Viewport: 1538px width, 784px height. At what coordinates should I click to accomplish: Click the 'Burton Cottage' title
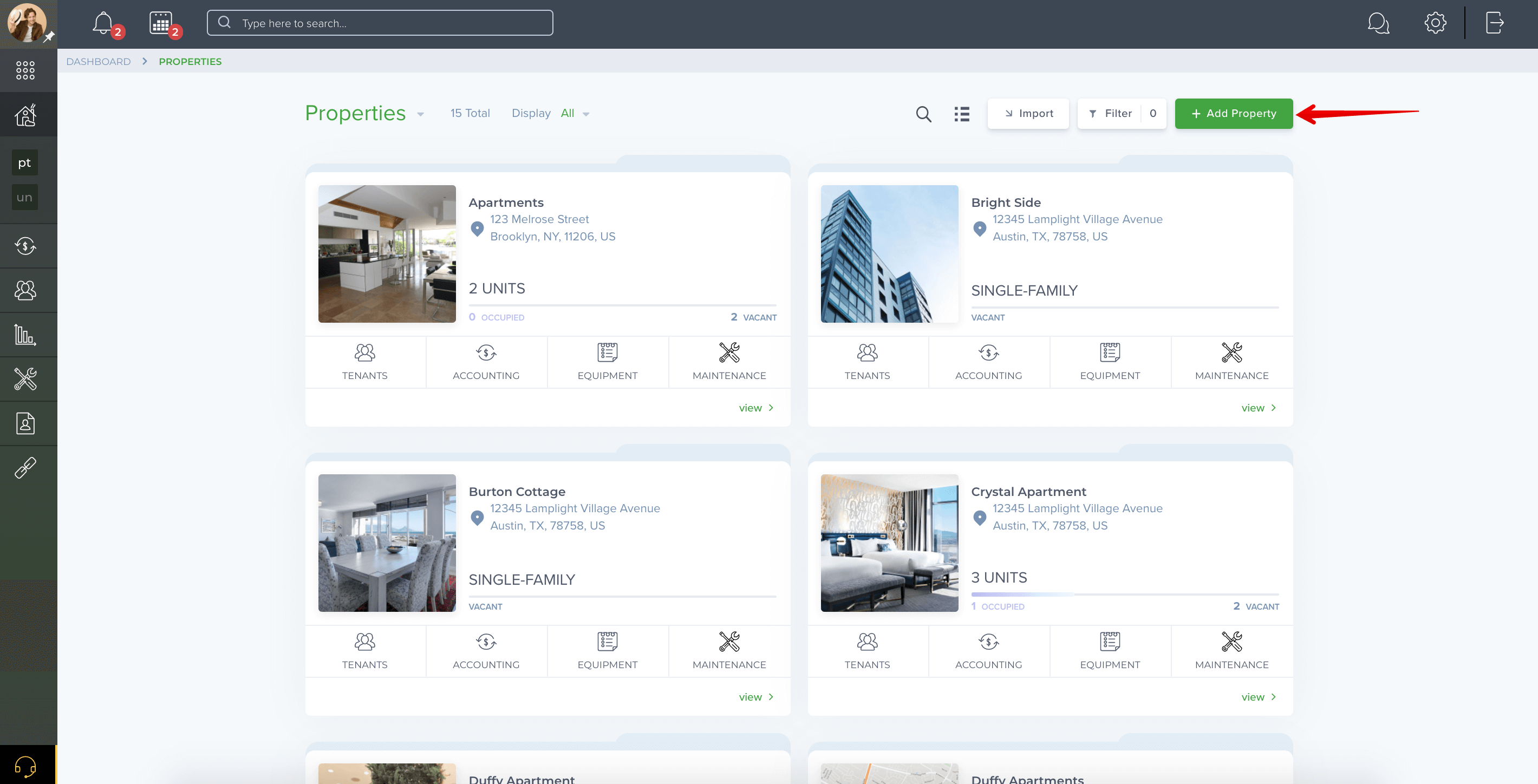(x=517, y=492)
